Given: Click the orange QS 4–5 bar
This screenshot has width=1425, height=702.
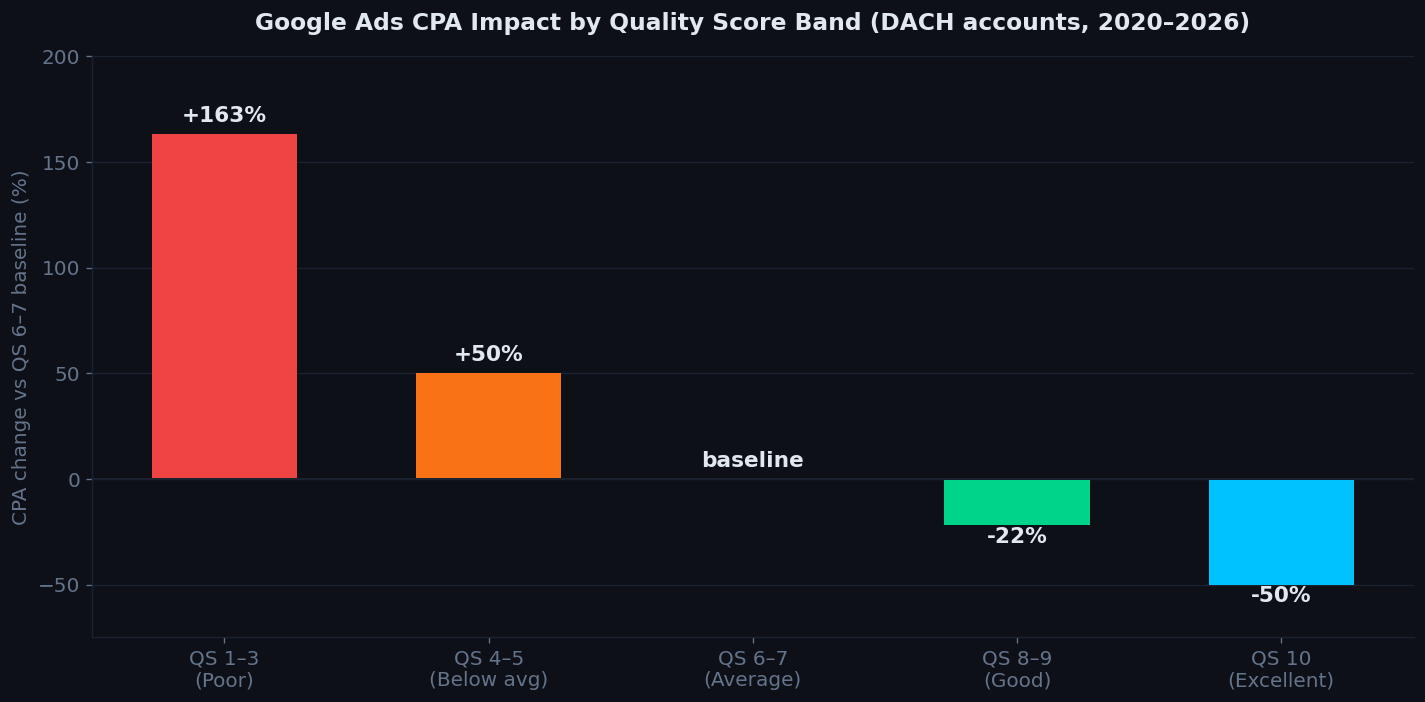Looking at the screenshot, I should pyautogui.click(x=488, y=426).
